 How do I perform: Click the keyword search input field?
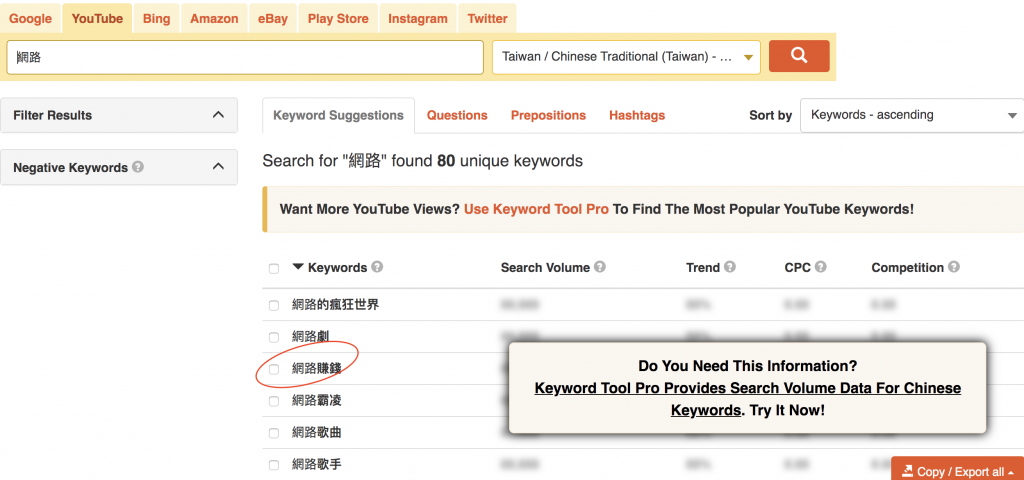(245, 57)
